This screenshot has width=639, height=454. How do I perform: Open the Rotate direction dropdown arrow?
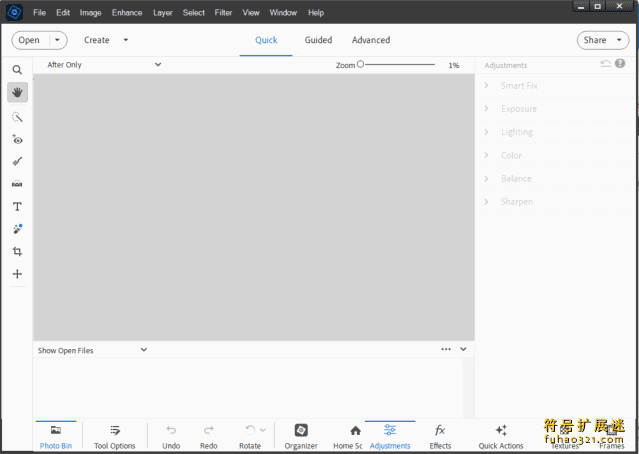pyautogui.click(x=263, y=430)
